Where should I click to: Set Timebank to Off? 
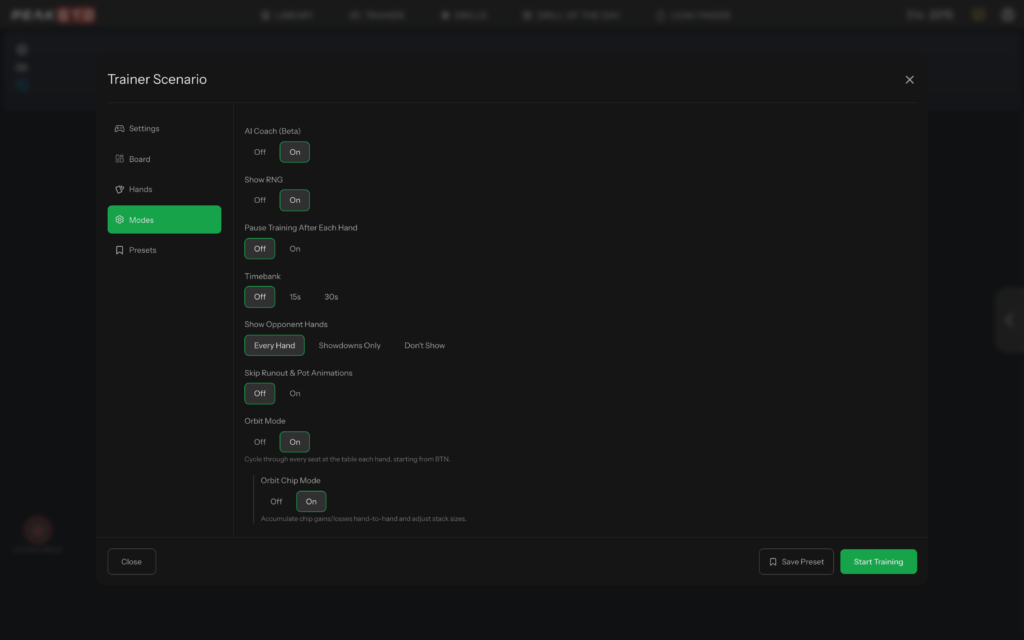(x=260, y=297)
